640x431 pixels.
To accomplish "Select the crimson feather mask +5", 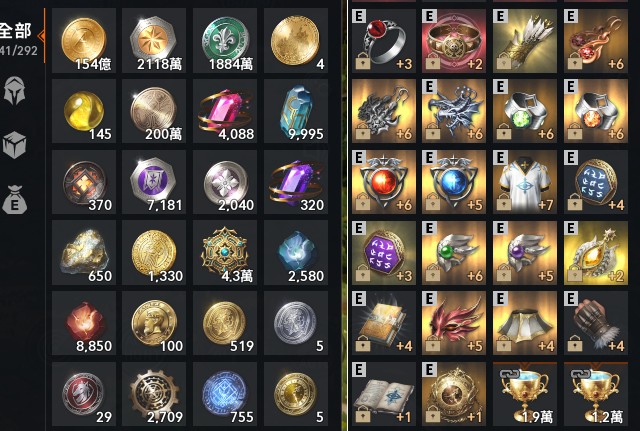I will click(454, 323).
